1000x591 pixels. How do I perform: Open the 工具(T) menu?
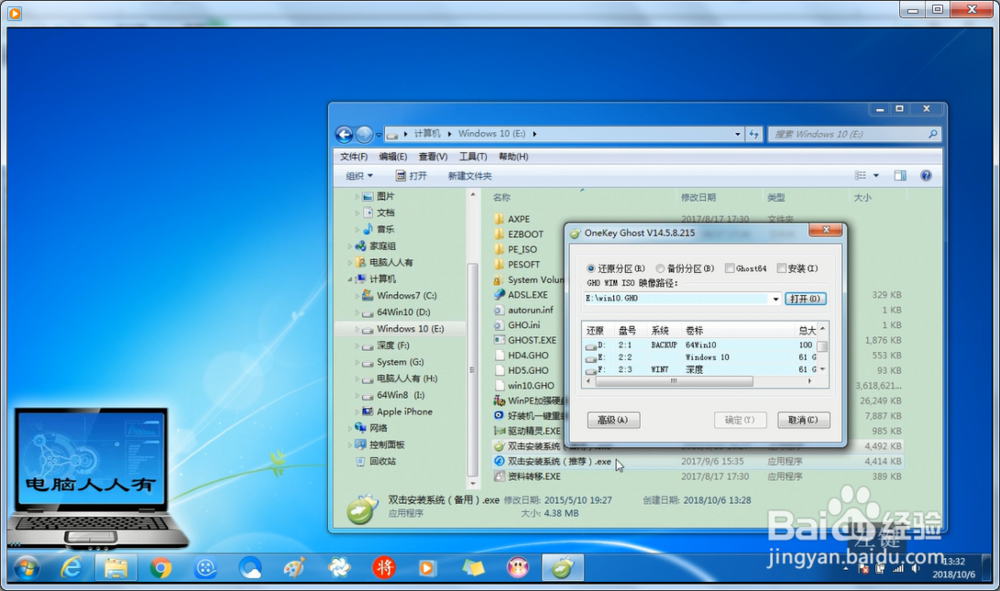pos(473,156)
